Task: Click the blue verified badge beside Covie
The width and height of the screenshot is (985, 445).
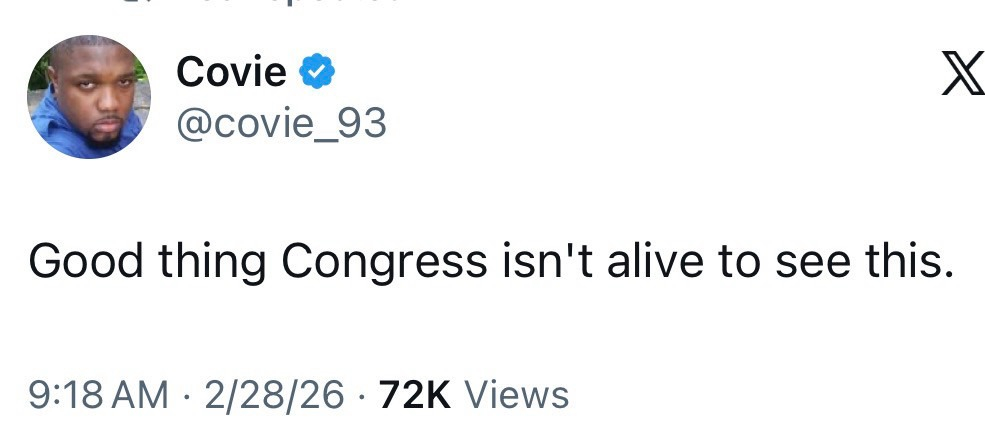Action: (x=318, y=72)
